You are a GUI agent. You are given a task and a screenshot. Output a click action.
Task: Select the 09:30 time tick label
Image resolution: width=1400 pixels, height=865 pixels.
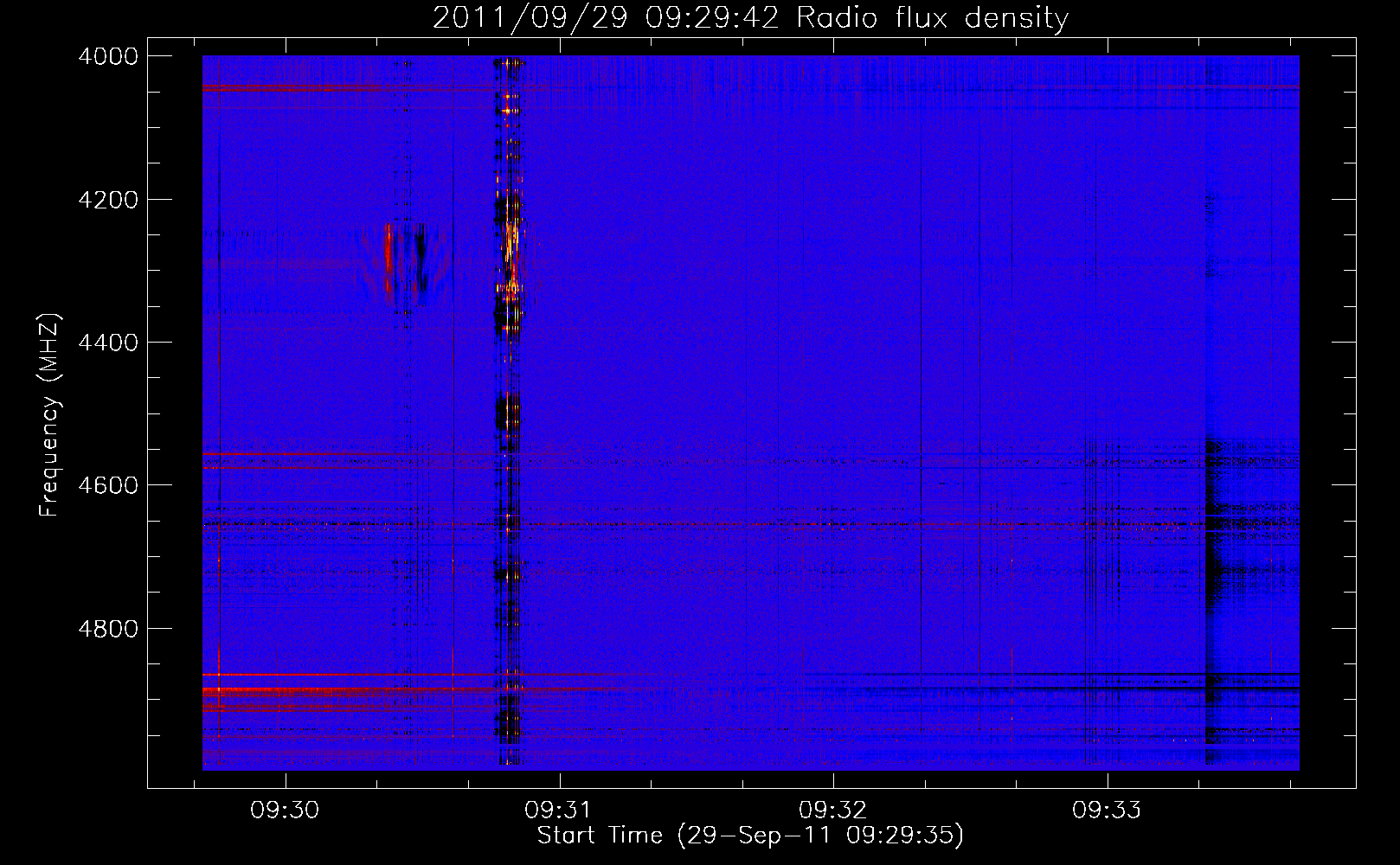point(285,811)
